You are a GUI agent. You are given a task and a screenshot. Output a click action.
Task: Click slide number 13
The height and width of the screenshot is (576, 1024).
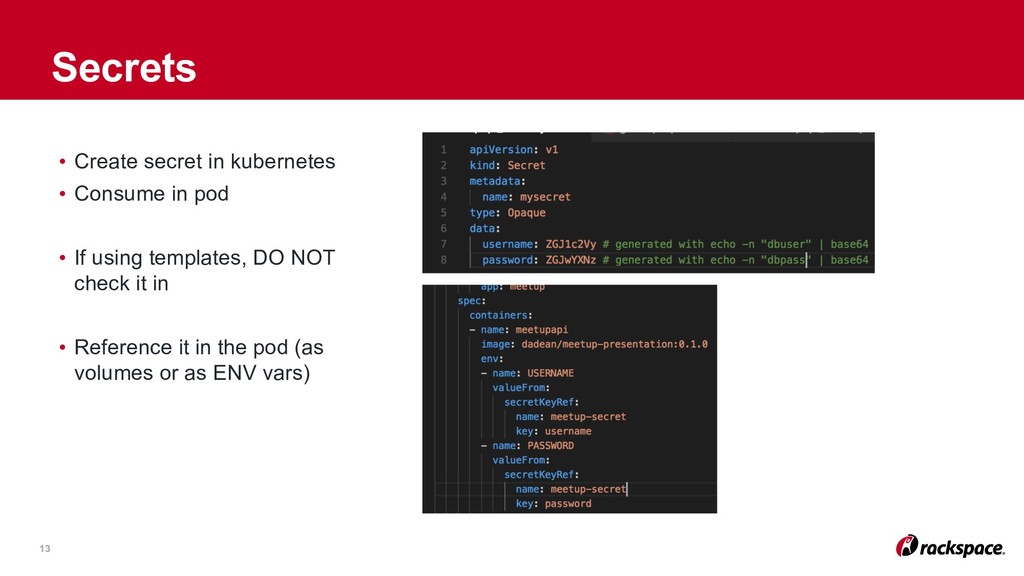44,549
